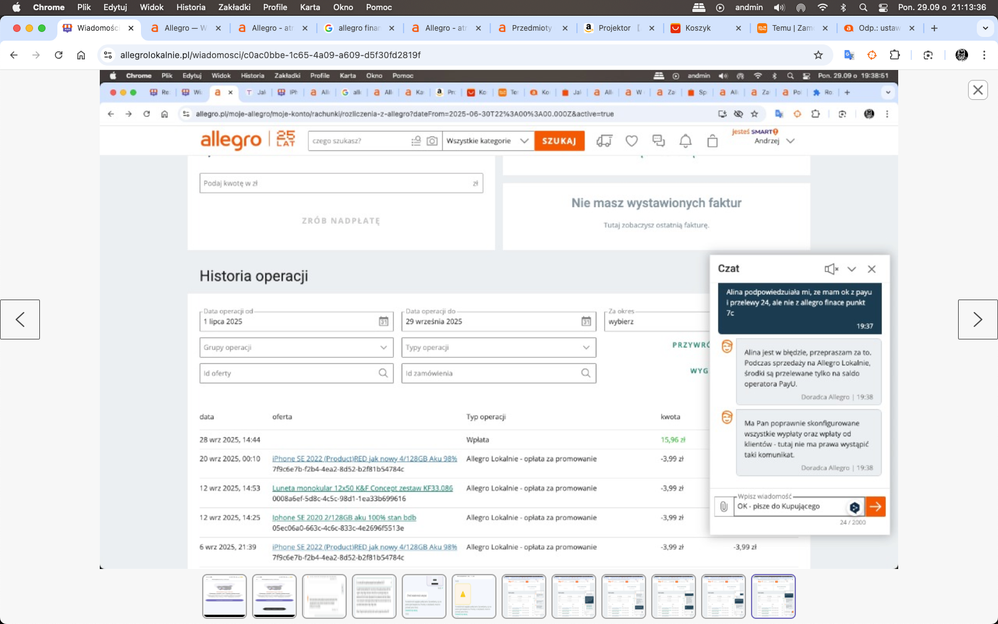Select the thumbnail with the yellow warning triangle
Screen dimensions: 998x624
click(474, 596)
